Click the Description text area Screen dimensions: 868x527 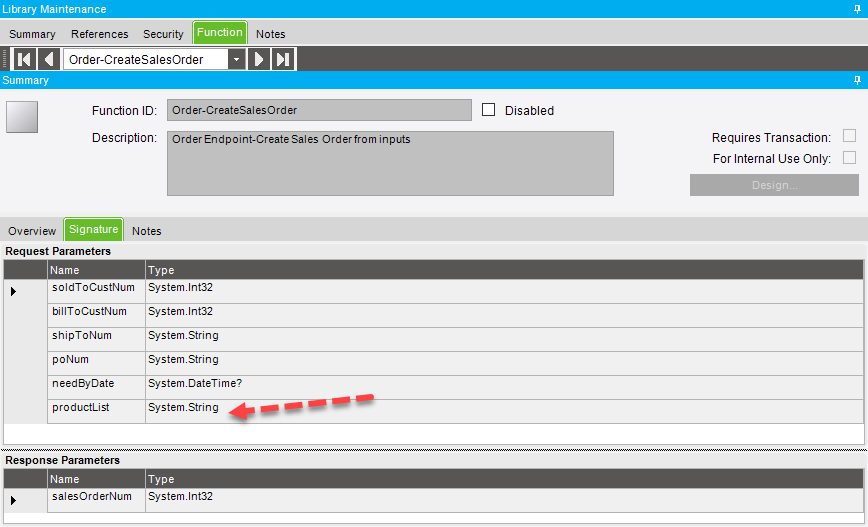pyautogui.click(x=390, y=163)
